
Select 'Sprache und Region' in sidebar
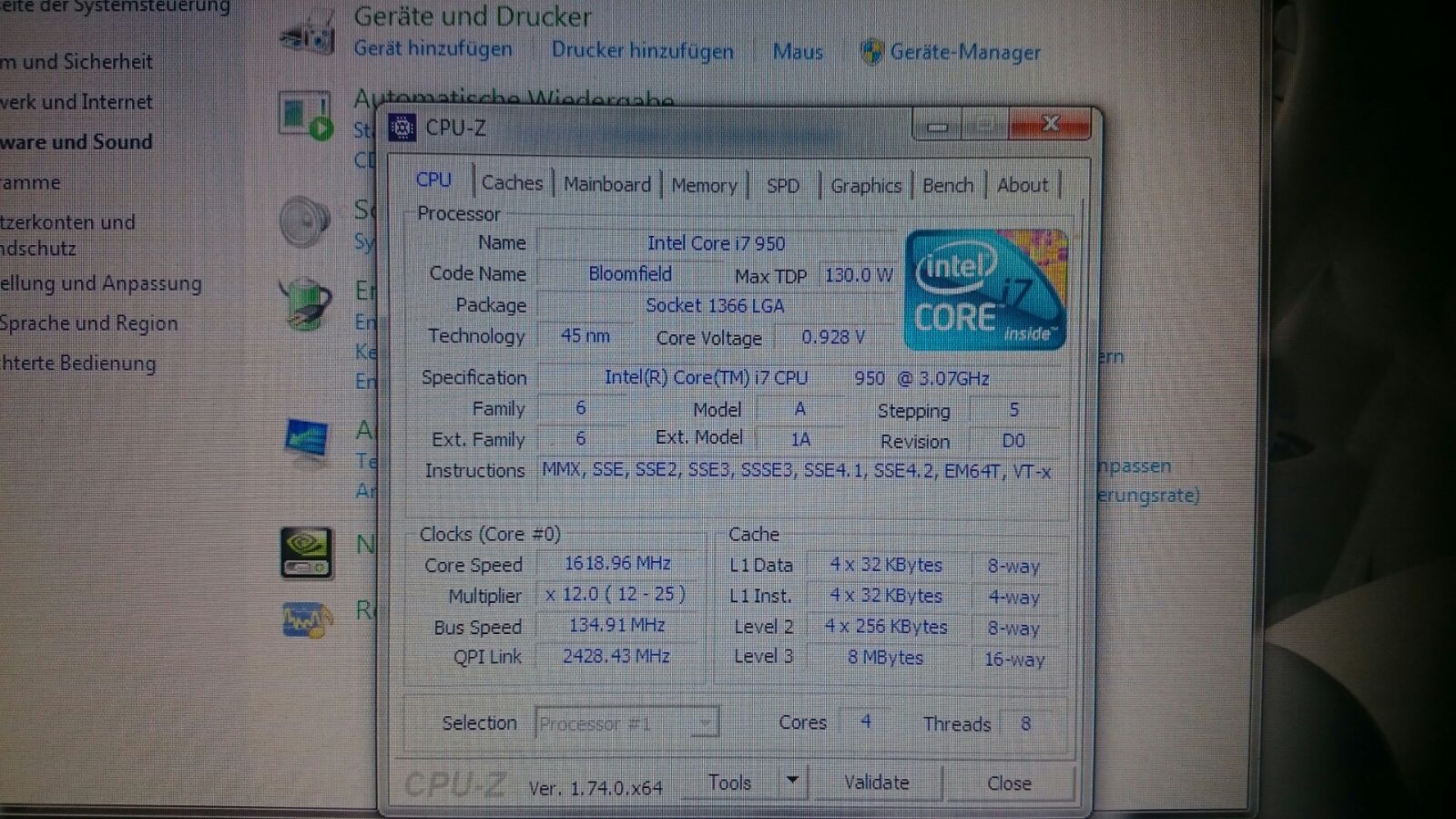click(89, 323)
